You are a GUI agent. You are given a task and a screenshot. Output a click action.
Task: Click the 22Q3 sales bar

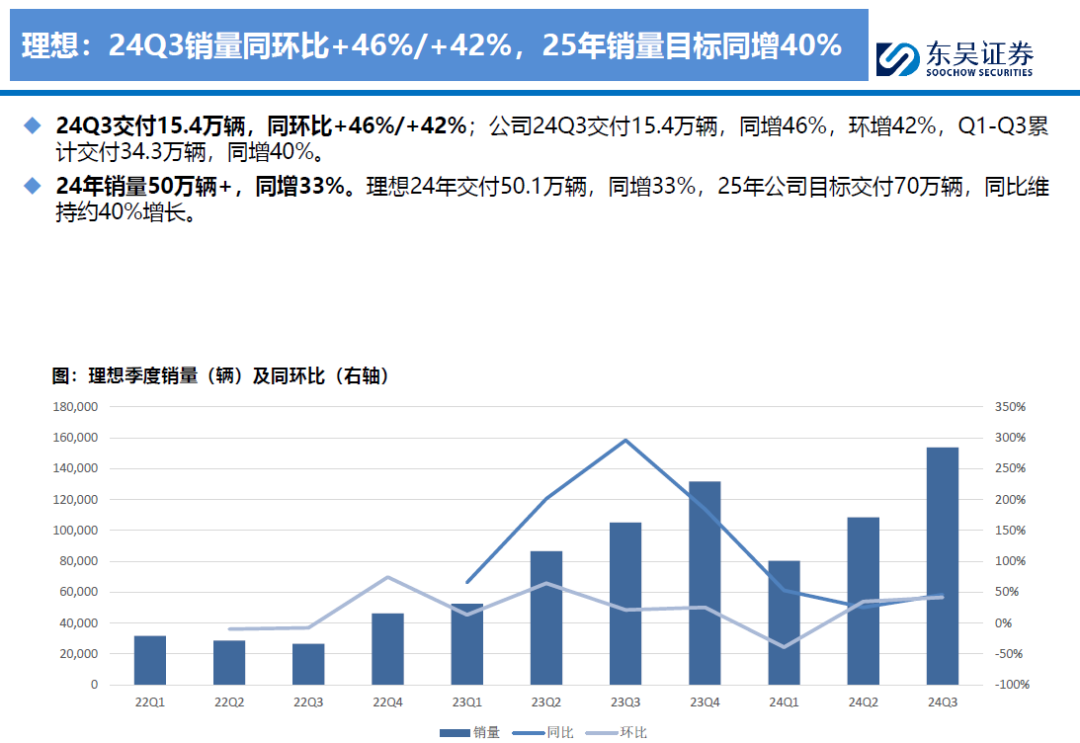point(309,664)
